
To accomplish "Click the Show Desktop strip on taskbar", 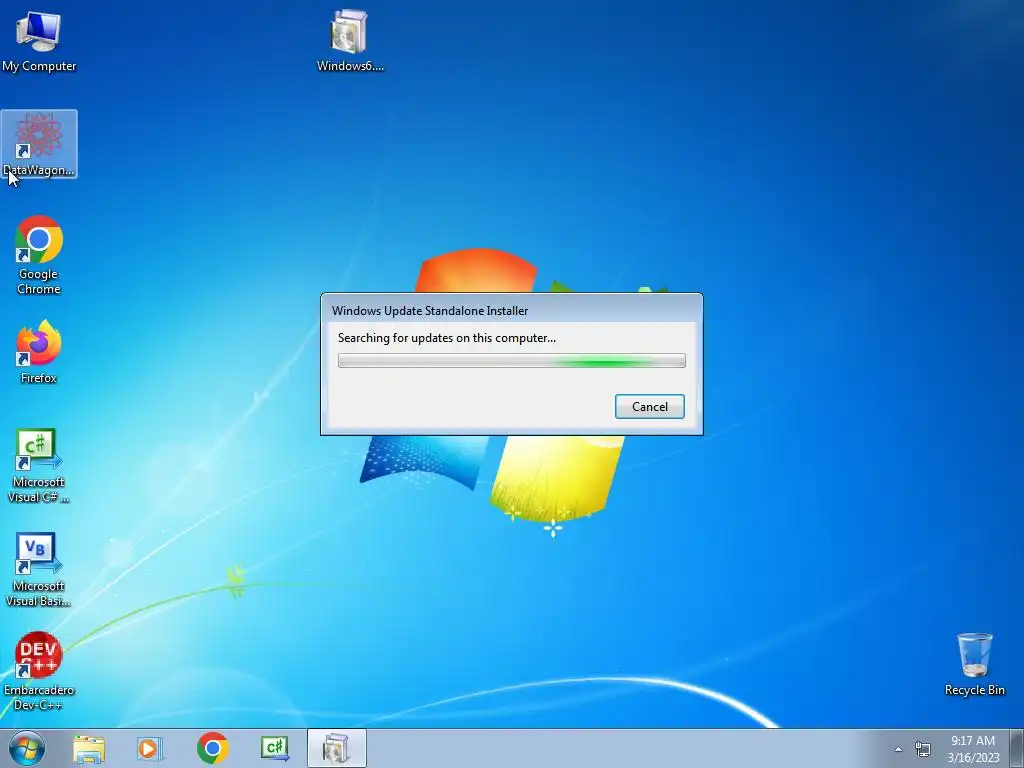I will [x=1017, y=748].
